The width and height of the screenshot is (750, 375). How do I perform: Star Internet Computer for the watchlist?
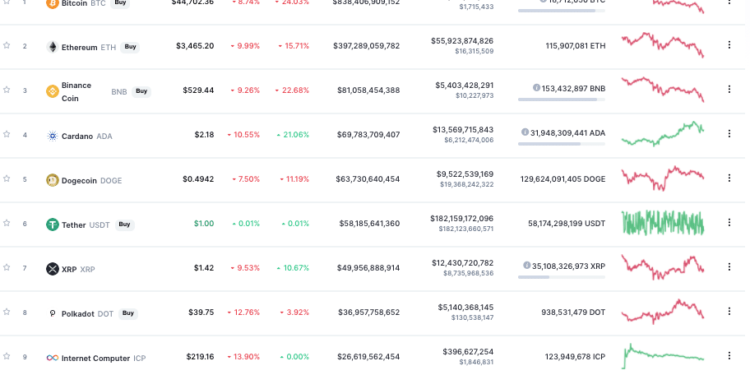[7, 356]
